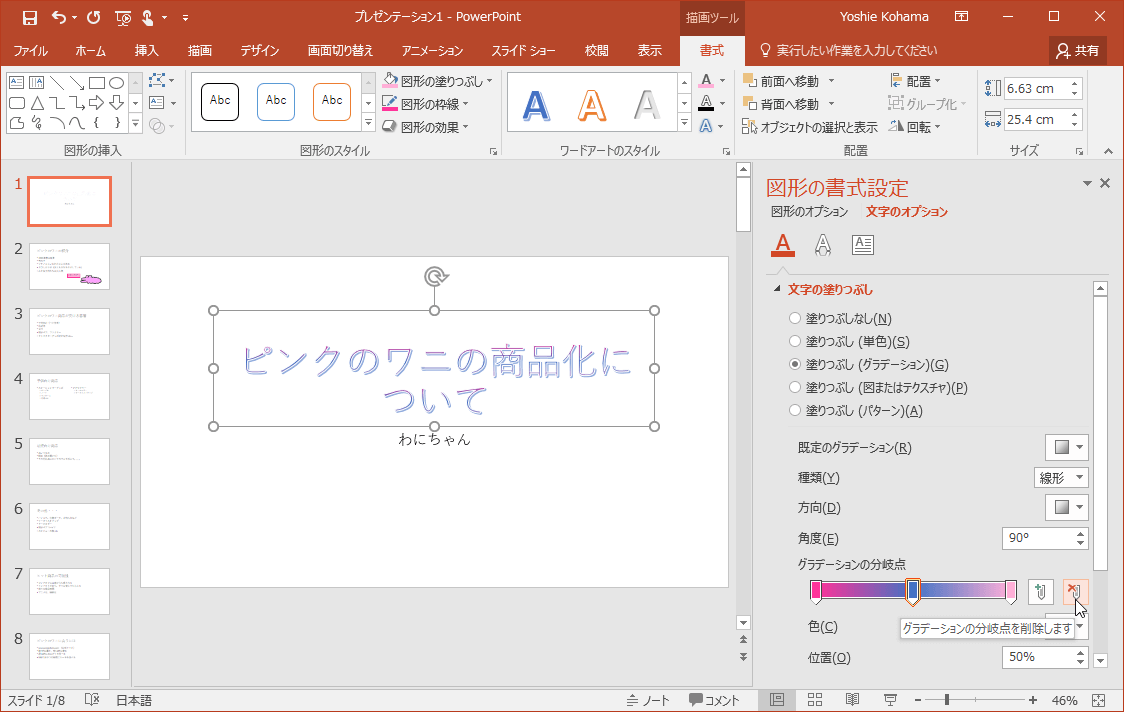The image size is (1124, 712).
Task: Select slide 2 thumbnail
Action: click(69, 266)
